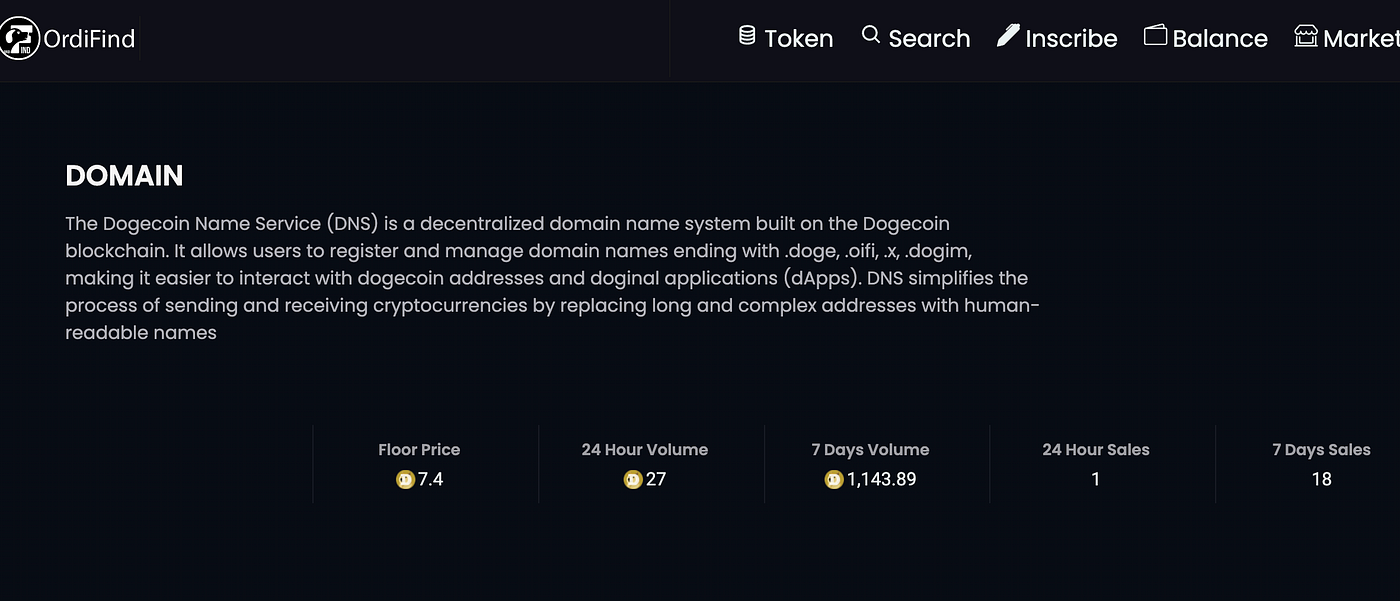The image size is (1400, 601).
Task: Click the Dogecoin icon under Floor Price
Action: coord(405,480)
